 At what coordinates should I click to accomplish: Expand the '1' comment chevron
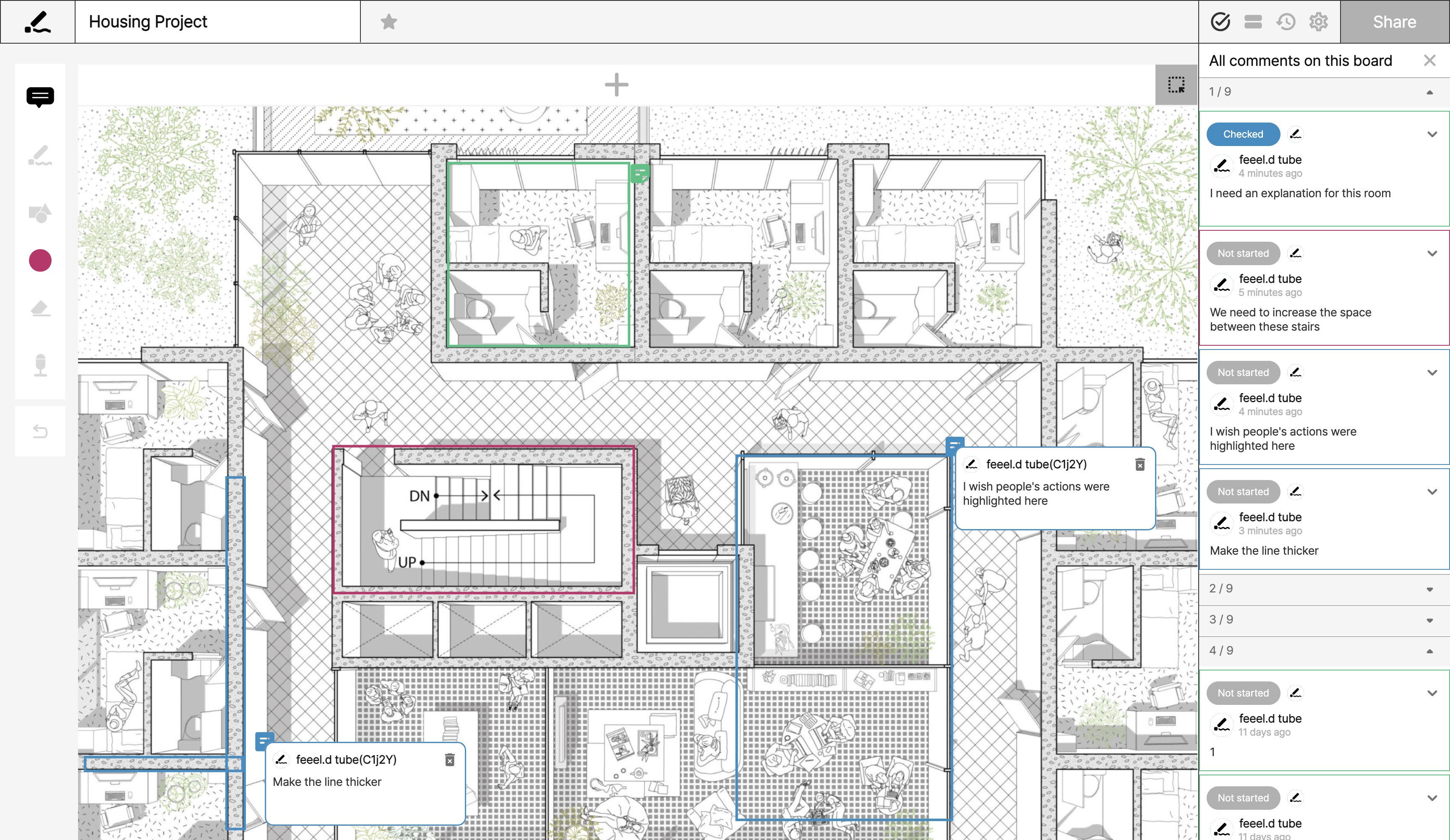pos(1432,693)
